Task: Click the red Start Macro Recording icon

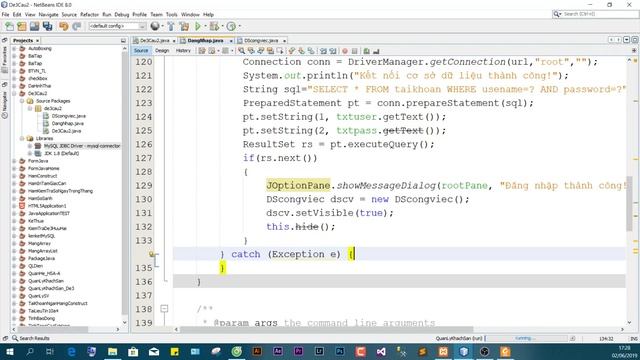Action: pyautogui.click(x=345, y=51)
